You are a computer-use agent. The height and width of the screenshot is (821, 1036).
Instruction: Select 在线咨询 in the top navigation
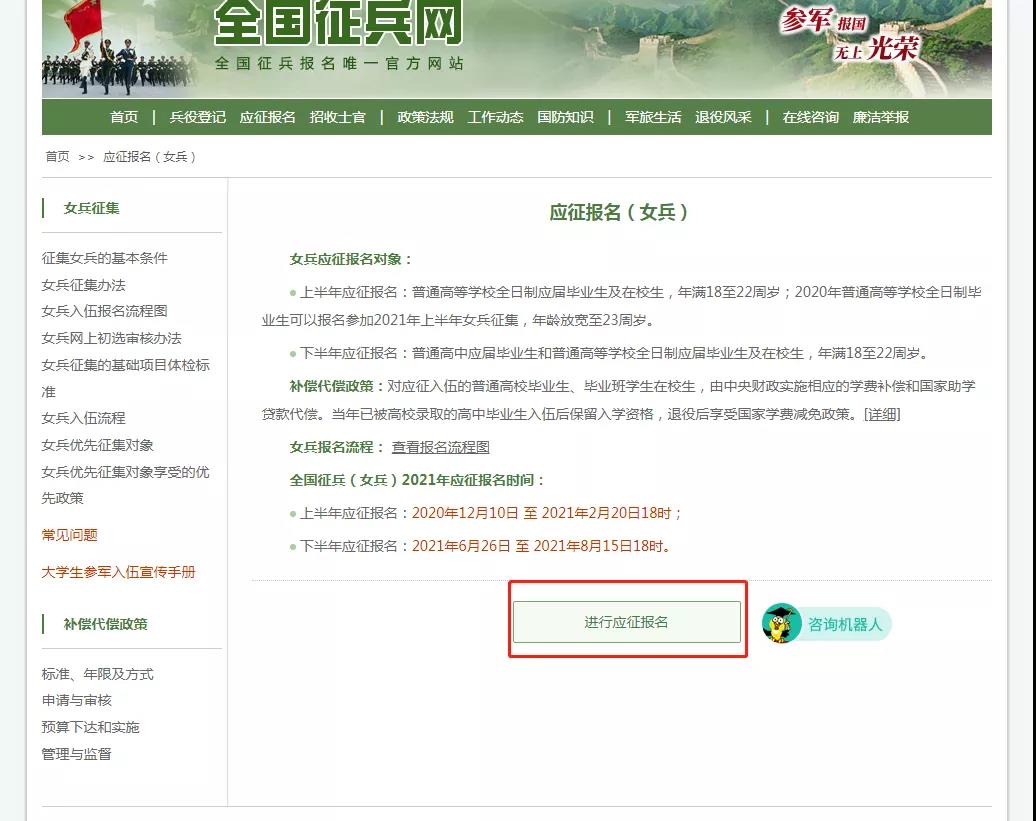point(810,117)
